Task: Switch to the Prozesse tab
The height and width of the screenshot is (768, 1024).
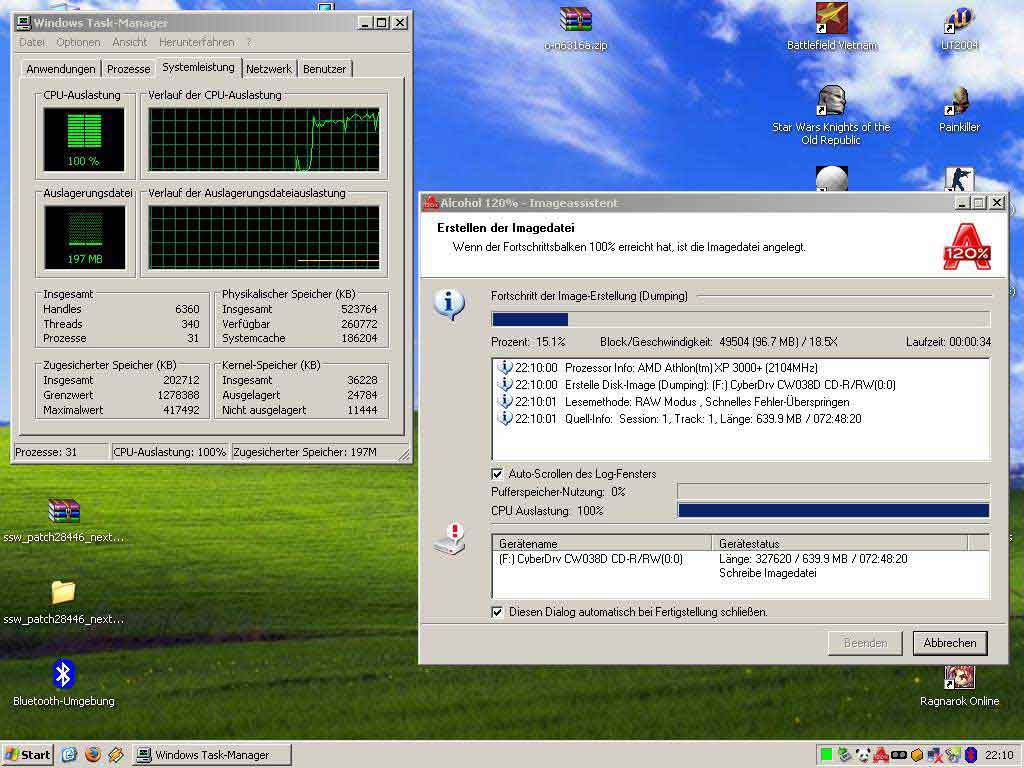Action: pos(129,69)
